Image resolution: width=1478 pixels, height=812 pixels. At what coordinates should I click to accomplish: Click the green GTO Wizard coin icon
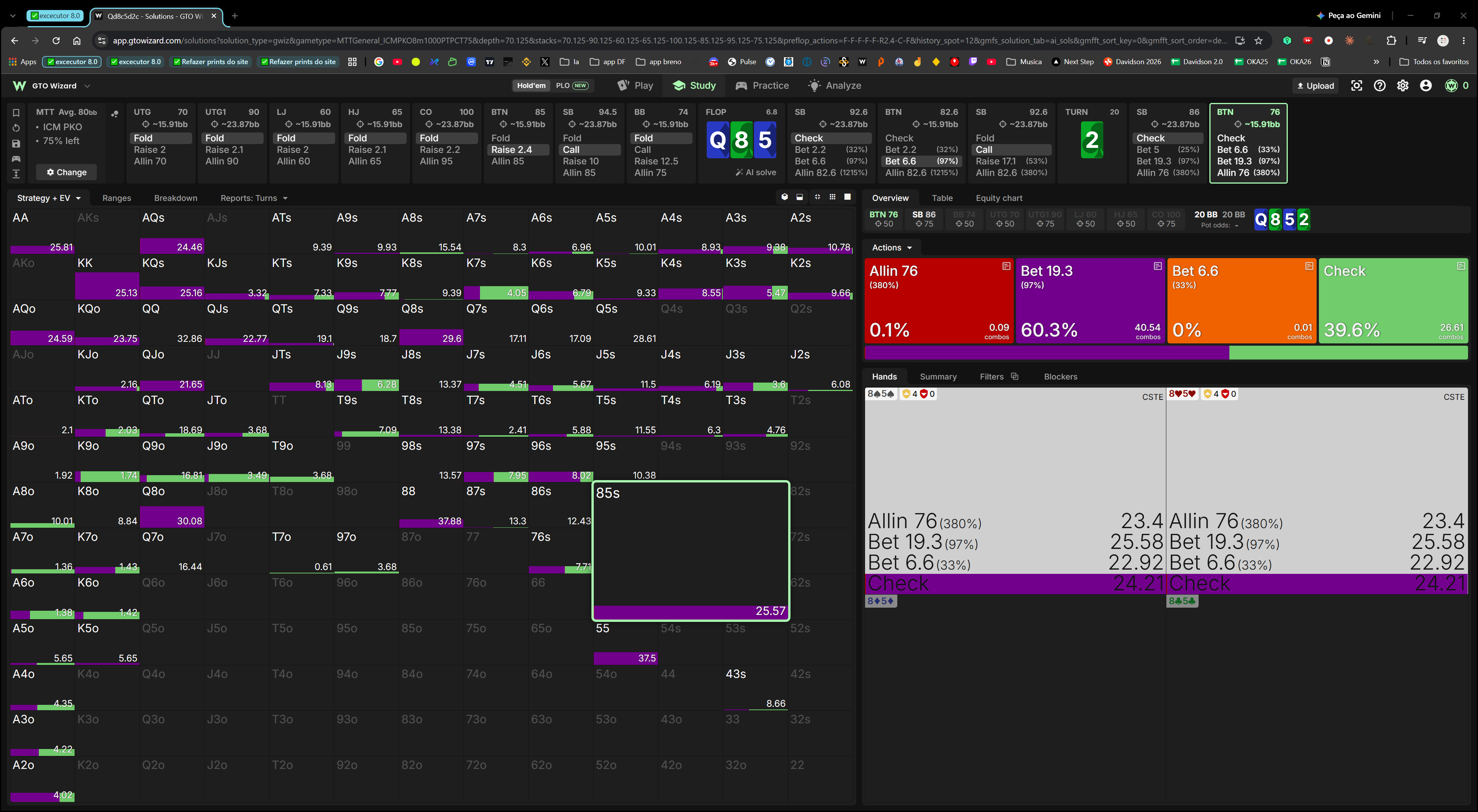(x=1451, y=85)
